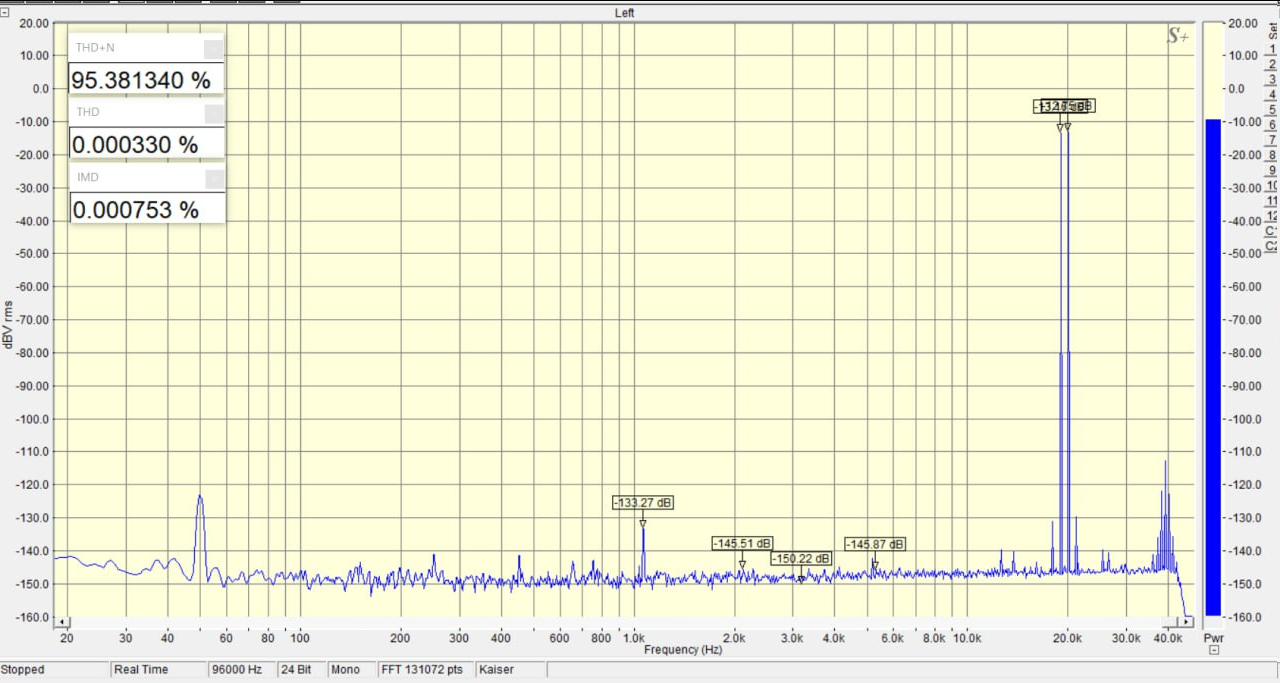Click the Real Time status field
Image resolution: width=1280 pixels, height=683 pixels.
(x=159, y=670)
